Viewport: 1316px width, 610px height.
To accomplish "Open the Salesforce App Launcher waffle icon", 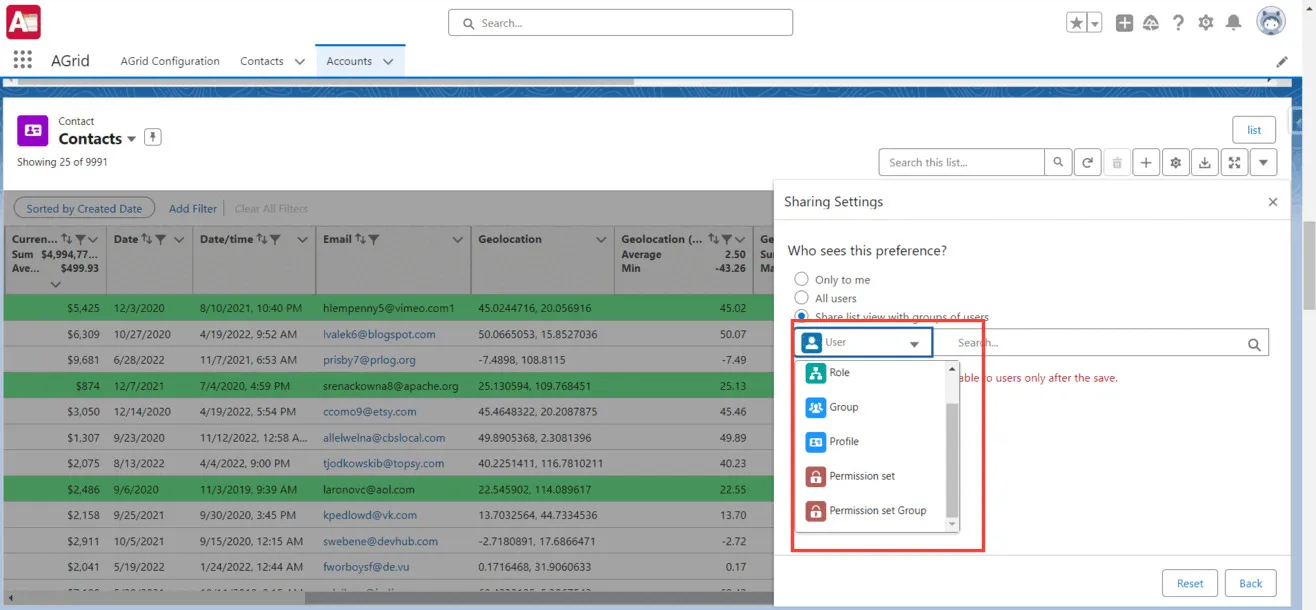I will (x=22, y=60).
